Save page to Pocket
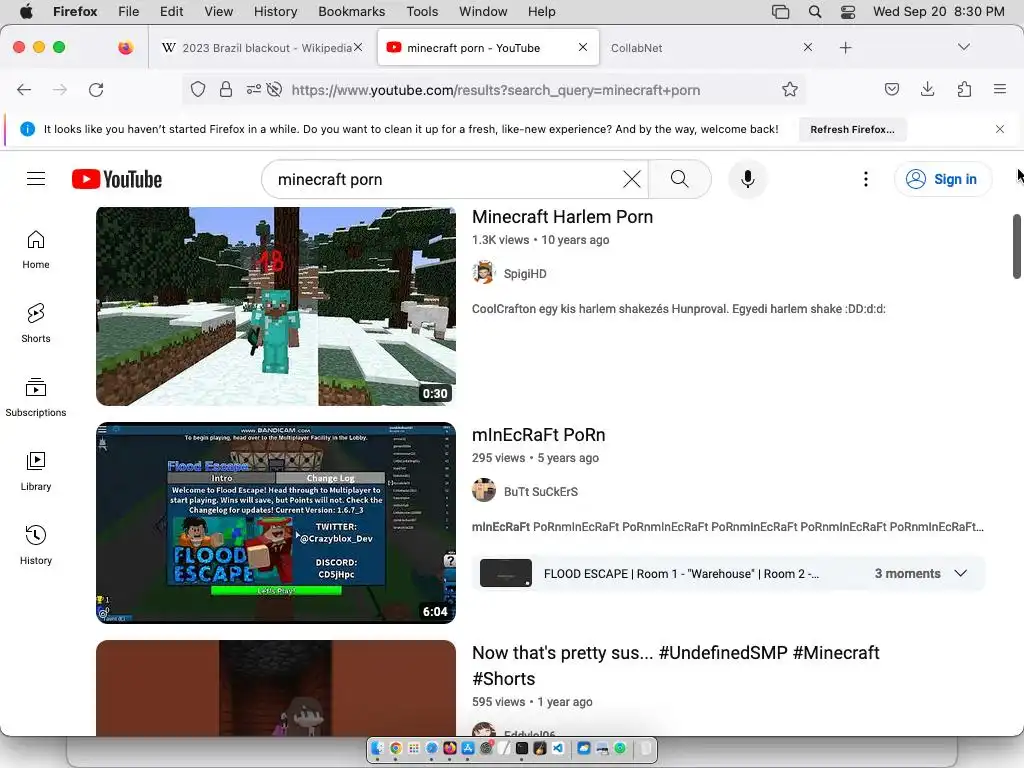The width and height of the screenshot is (1024, 768). click(892, 89)
